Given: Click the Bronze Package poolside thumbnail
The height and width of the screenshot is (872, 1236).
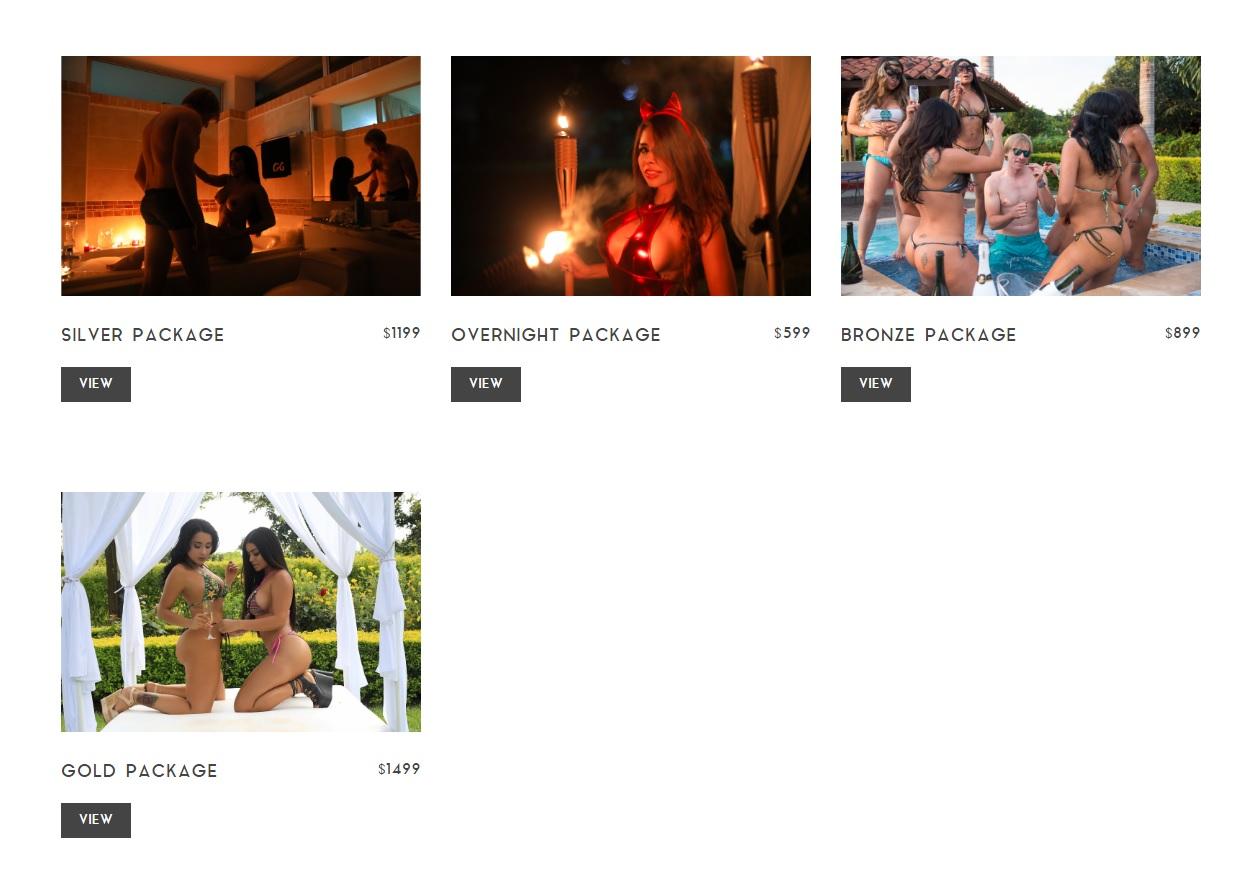Looking at the screenshot, I should [1021, 176].
